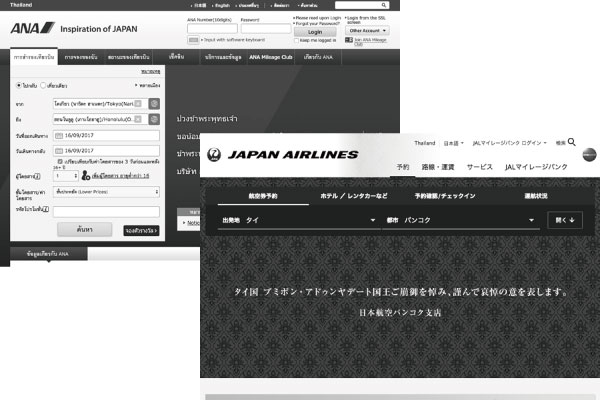Screen dimensions: 600x400
Task: Open the Other Account dropdown
Action: click(x=367, y=31)
